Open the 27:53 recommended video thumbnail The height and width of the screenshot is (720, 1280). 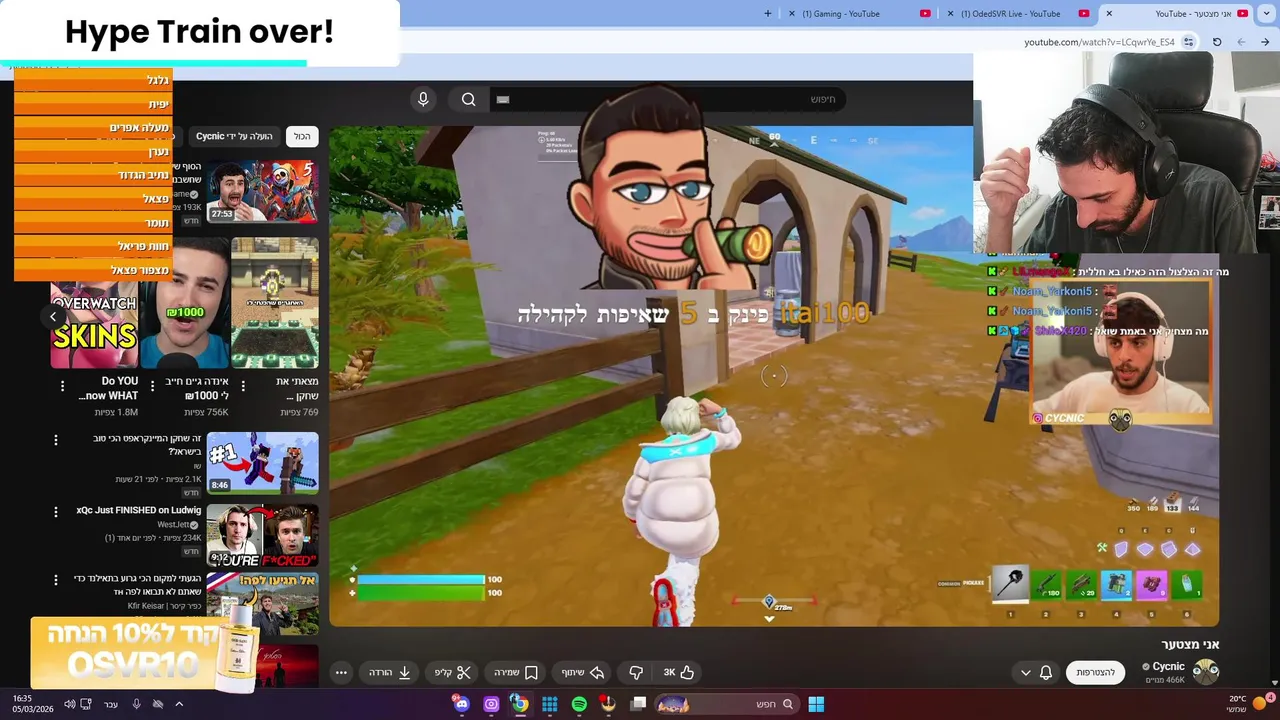[262, 191]
